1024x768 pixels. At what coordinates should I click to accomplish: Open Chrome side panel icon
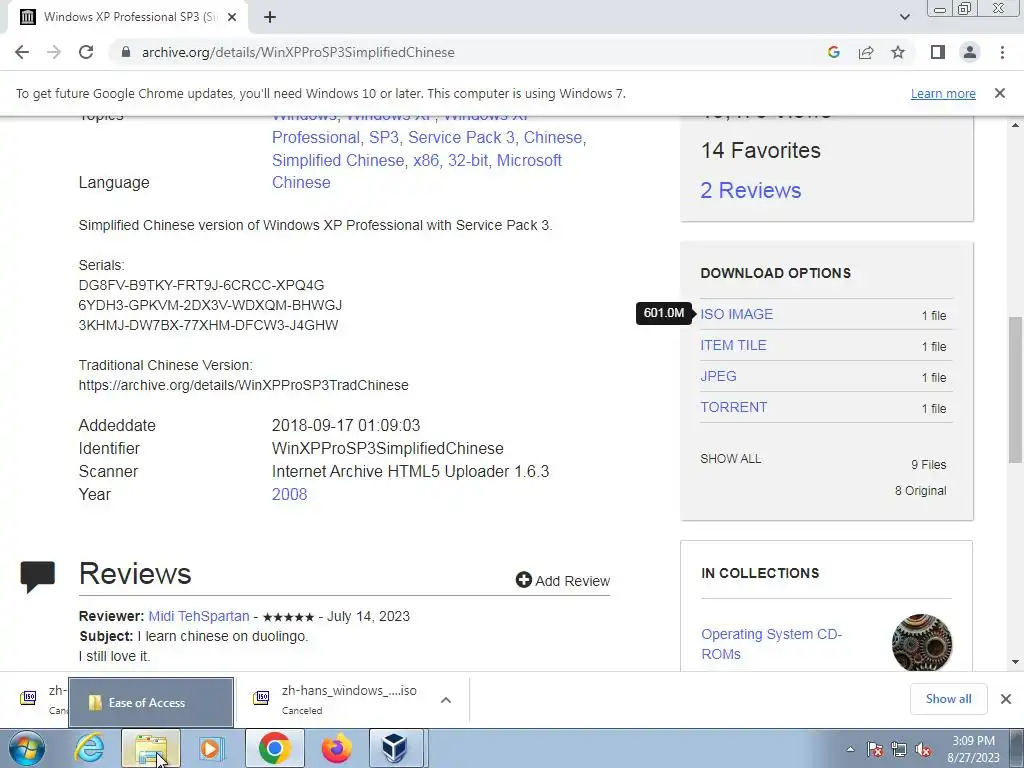point(938,52)
